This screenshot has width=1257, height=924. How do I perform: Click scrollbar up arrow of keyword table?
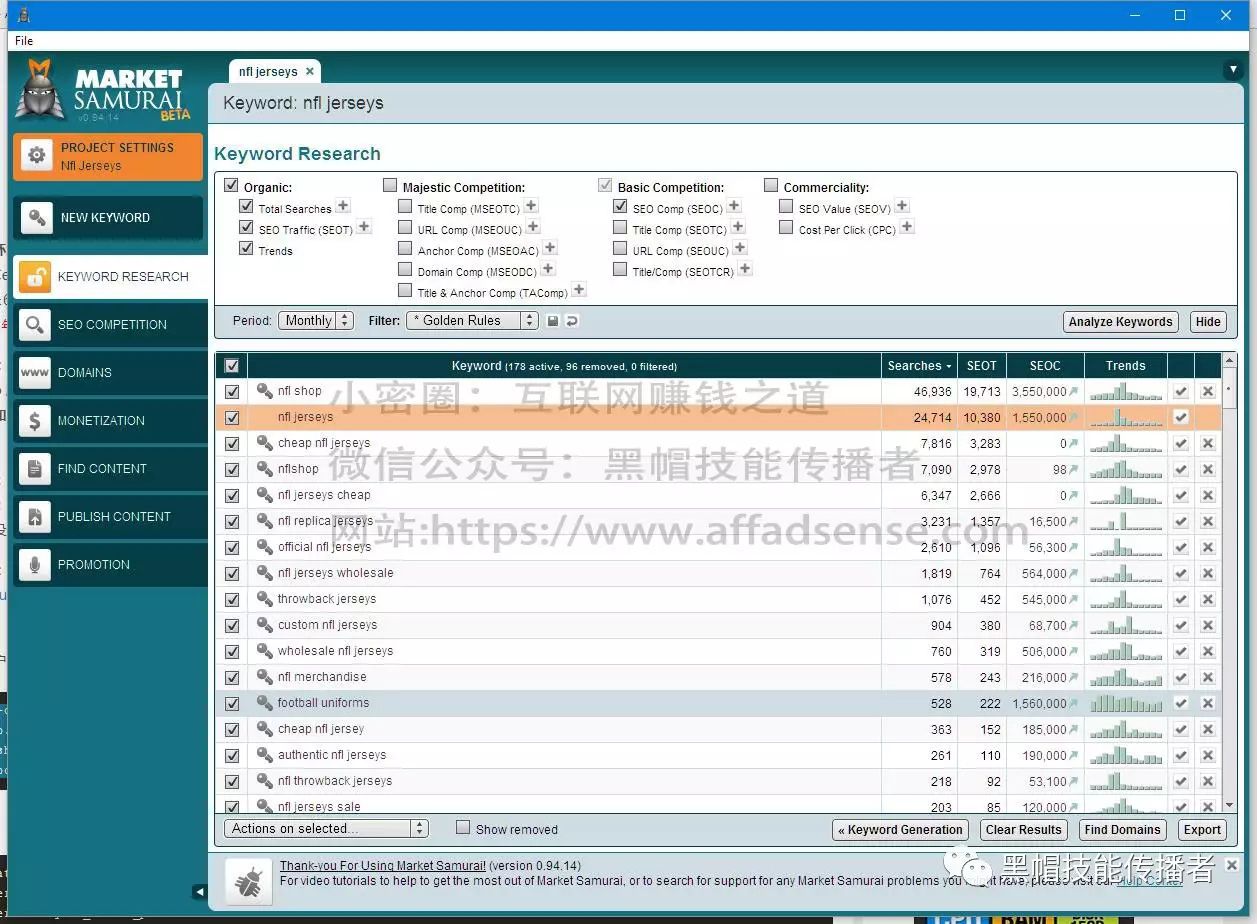[1230, 360]
